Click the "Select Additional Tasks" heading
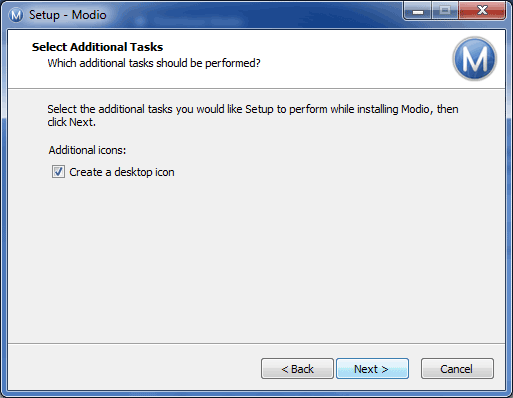This screenshot has width=513, height=398. [97, 47]
